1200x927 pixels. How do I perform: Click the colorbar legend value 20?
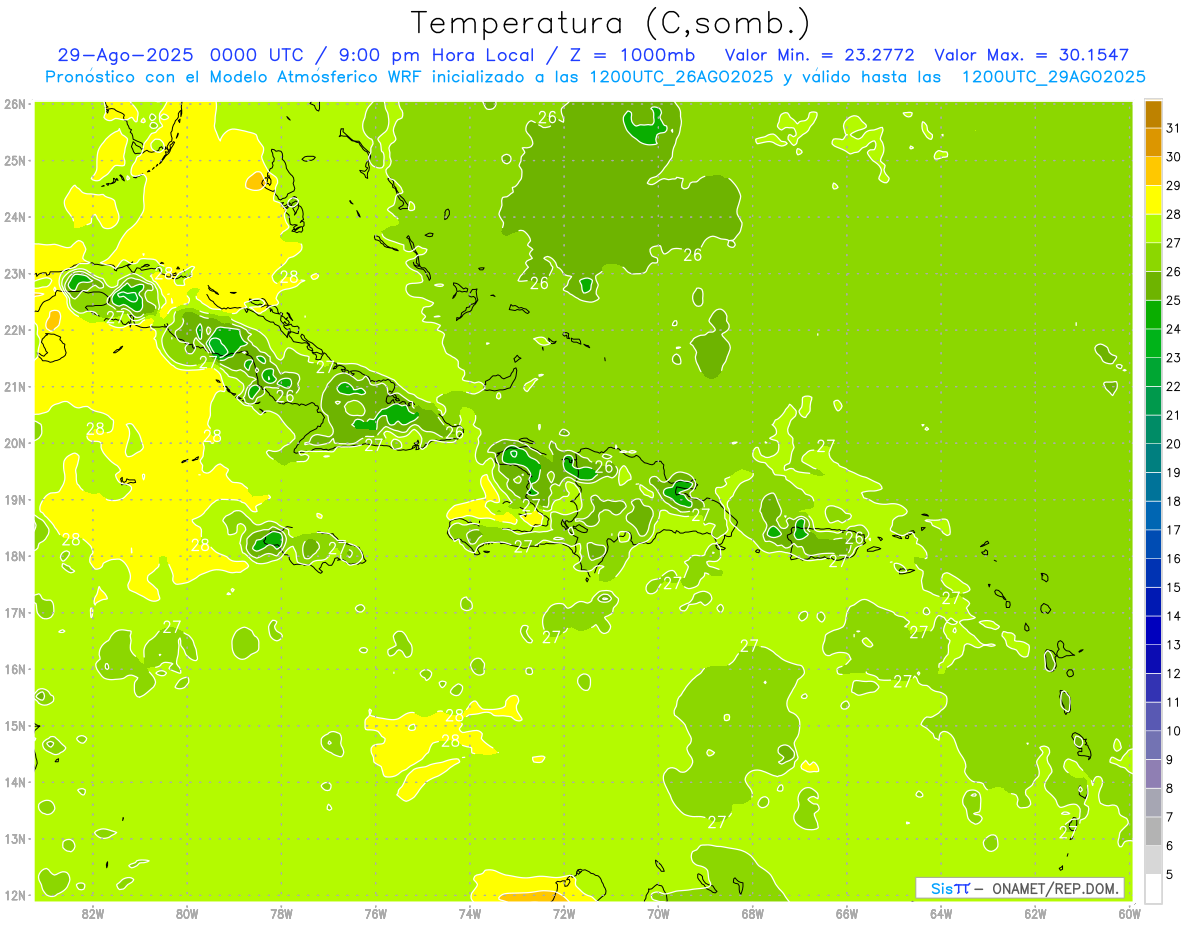pyautogui.click(x=1173, y=444)
